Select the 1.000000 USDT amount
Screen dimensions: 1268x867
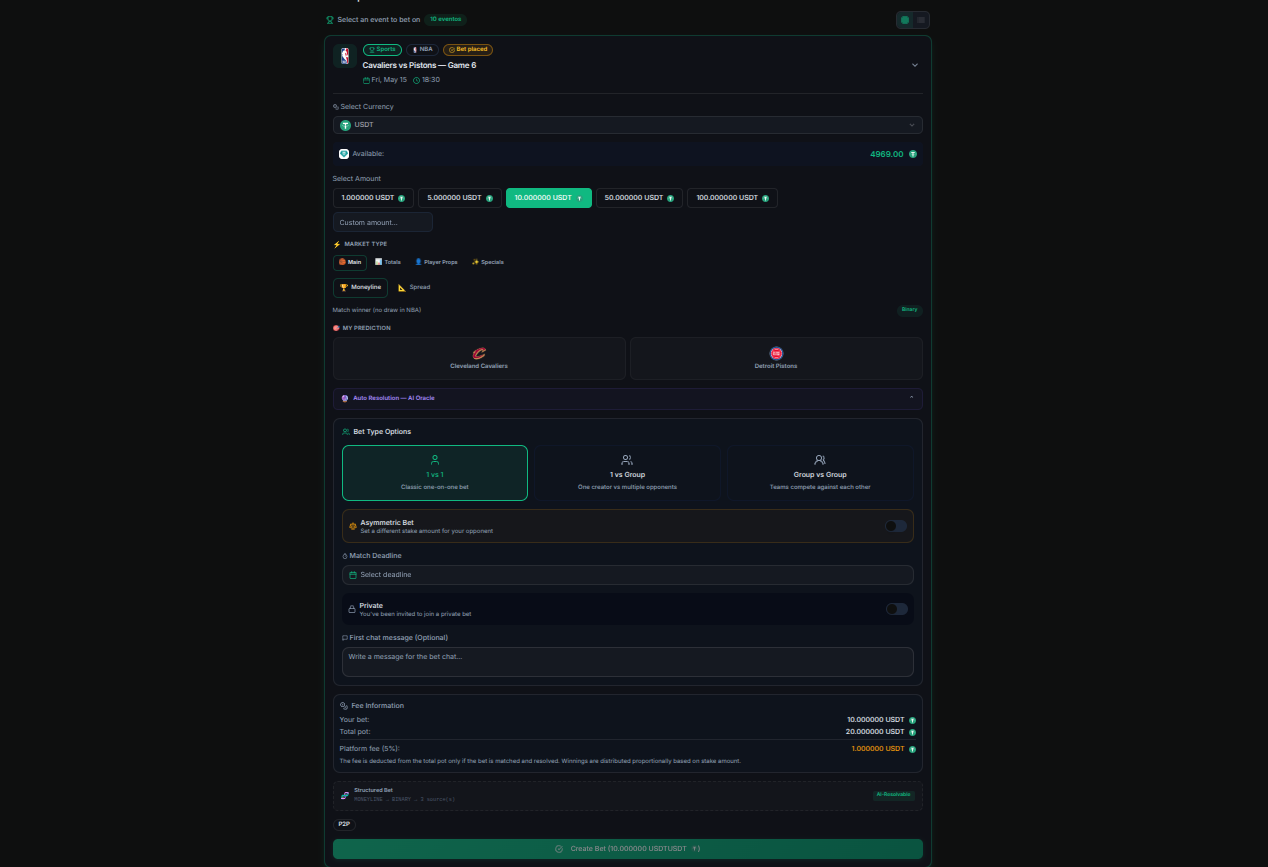(x=373, y=198)
